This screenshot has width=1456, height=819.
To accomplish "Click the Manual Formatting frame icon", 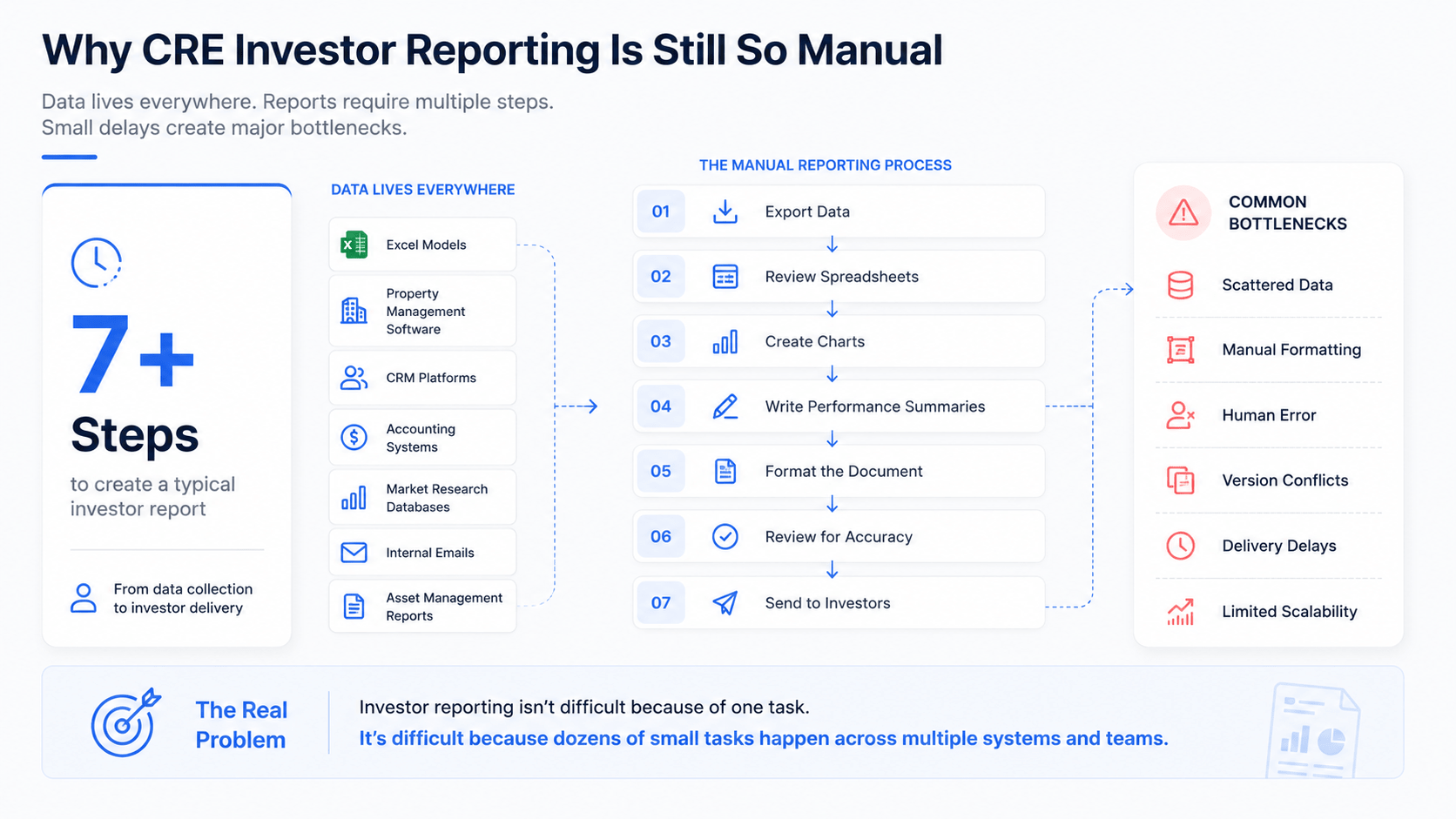I will (x=1181, y=350).
